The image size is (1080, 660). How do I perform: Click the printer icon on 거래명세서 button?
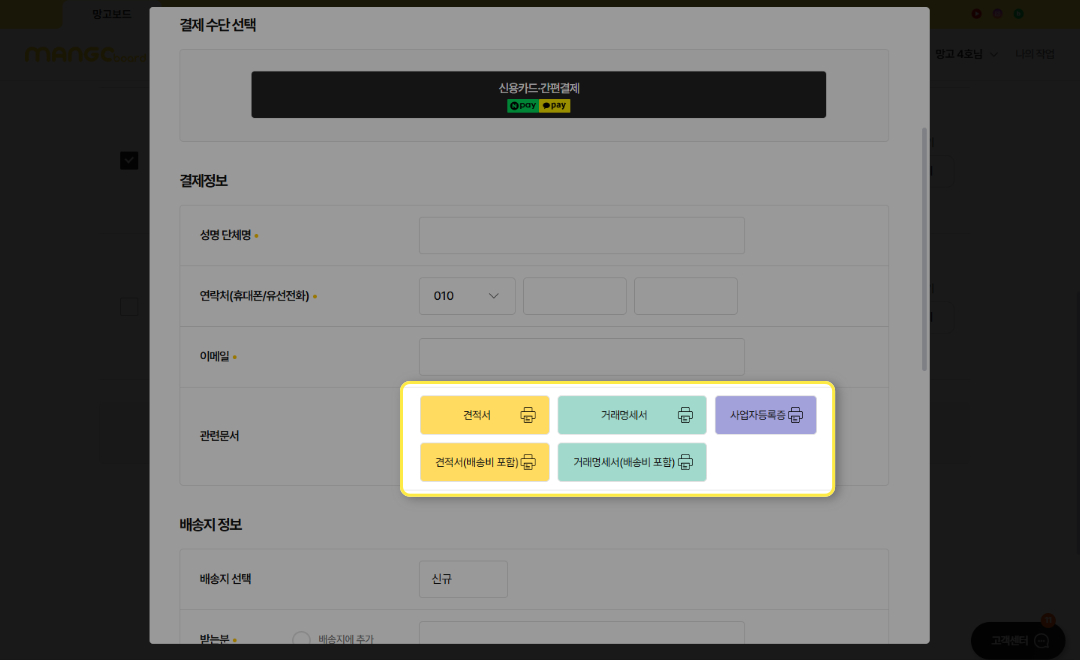685,415
